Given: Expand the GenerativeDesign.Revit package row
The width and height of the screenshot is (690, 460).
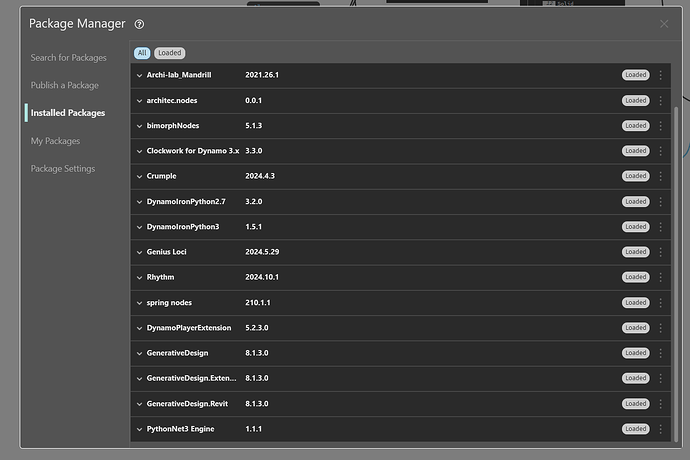Looking at the screenshot, I should click(x=139, y=404).
